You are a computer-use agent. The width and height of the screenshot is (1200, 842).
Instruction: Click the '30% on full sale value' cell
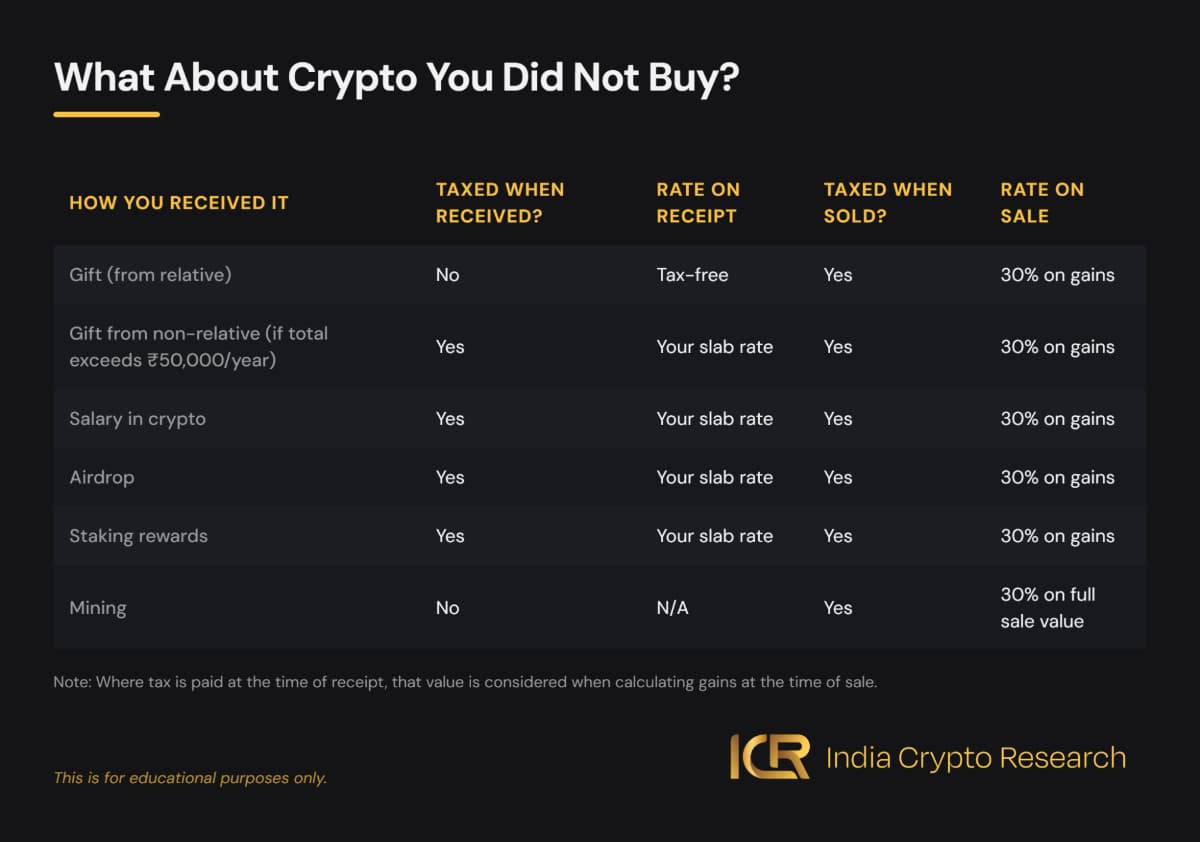click(1047, 607)
